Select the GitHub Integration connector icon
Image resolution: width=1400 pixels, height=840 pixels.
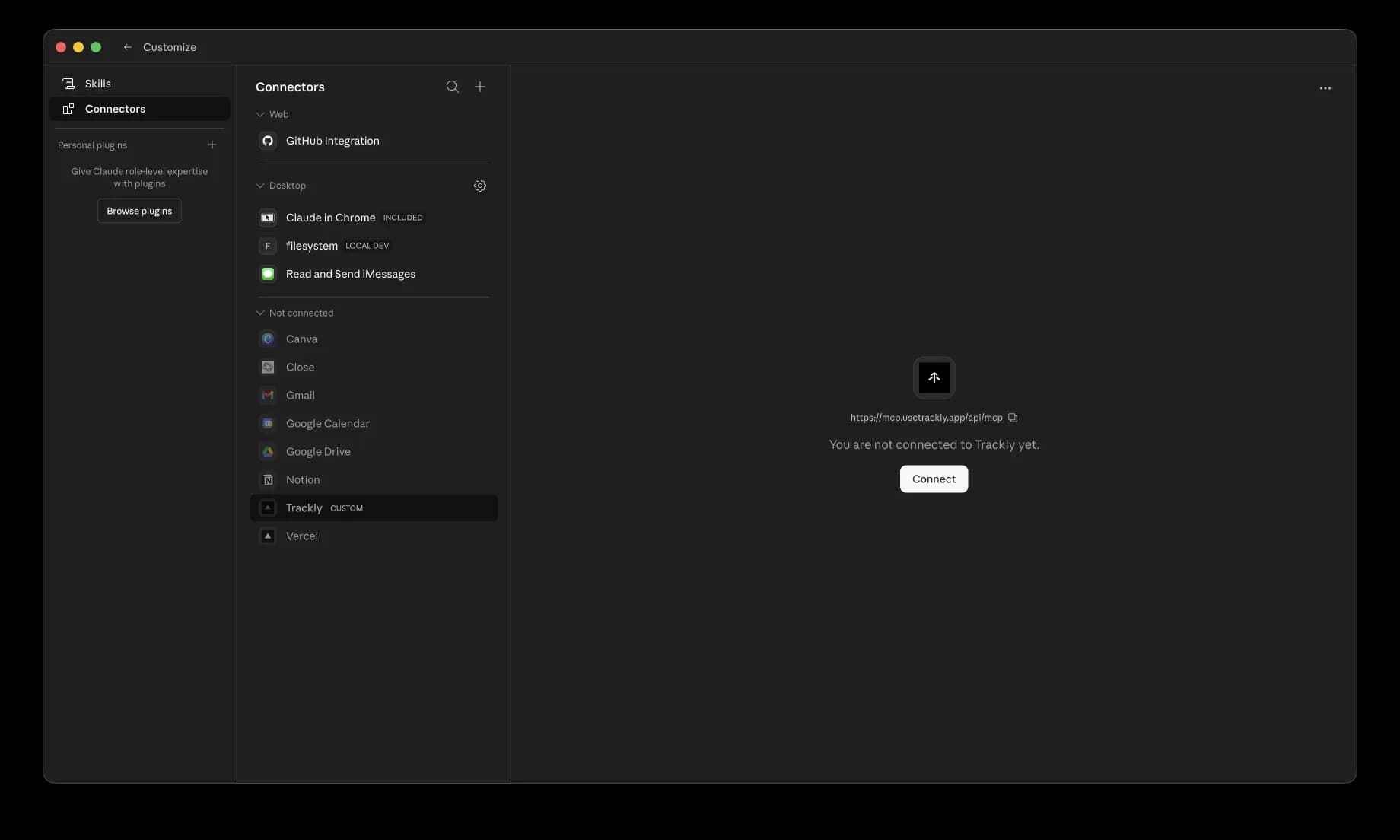click(267, 141)
